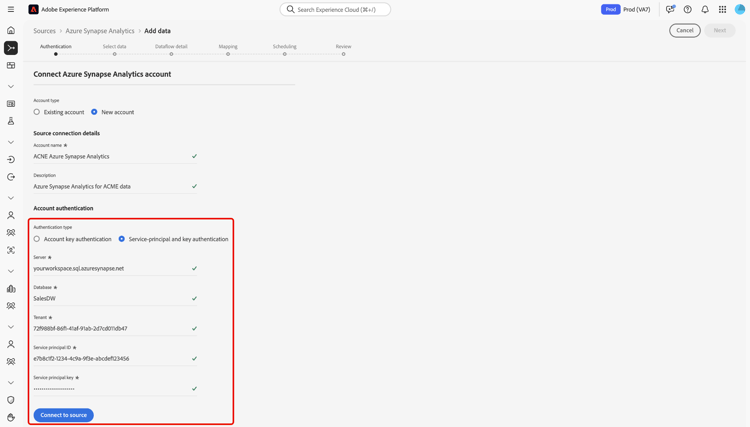Open the notifications bell
Viewport: 750px width, 427px height.
tap(705, 9)
